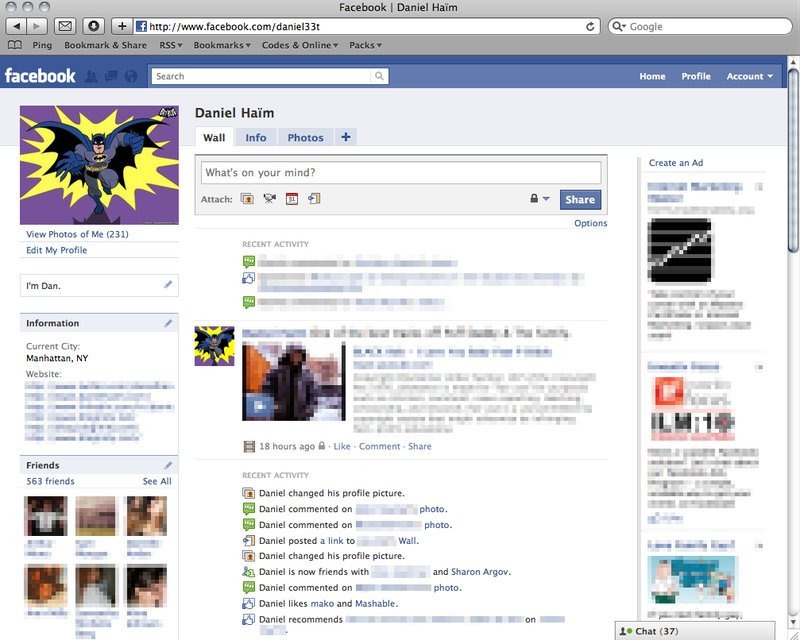Open the Batman profile picture
800x640 pixels.
click(x=99, y=165)
